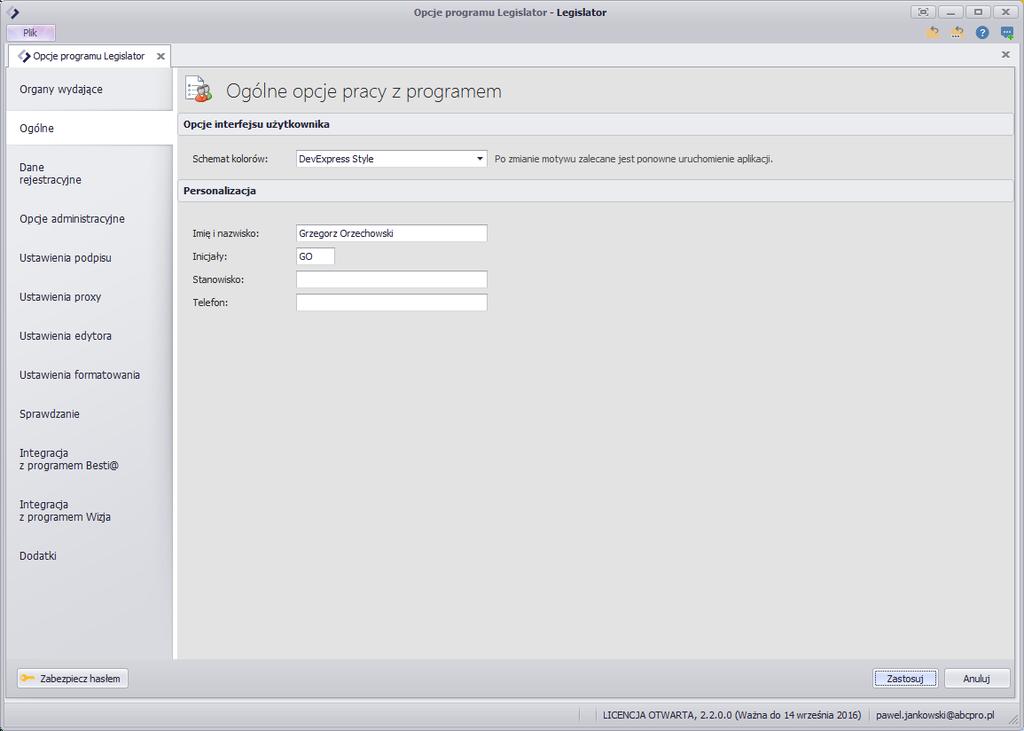The width and height of the screenshot is (1024, 731).
Task: Click the Imię i nazwisko input field
Action: point(391,233)
